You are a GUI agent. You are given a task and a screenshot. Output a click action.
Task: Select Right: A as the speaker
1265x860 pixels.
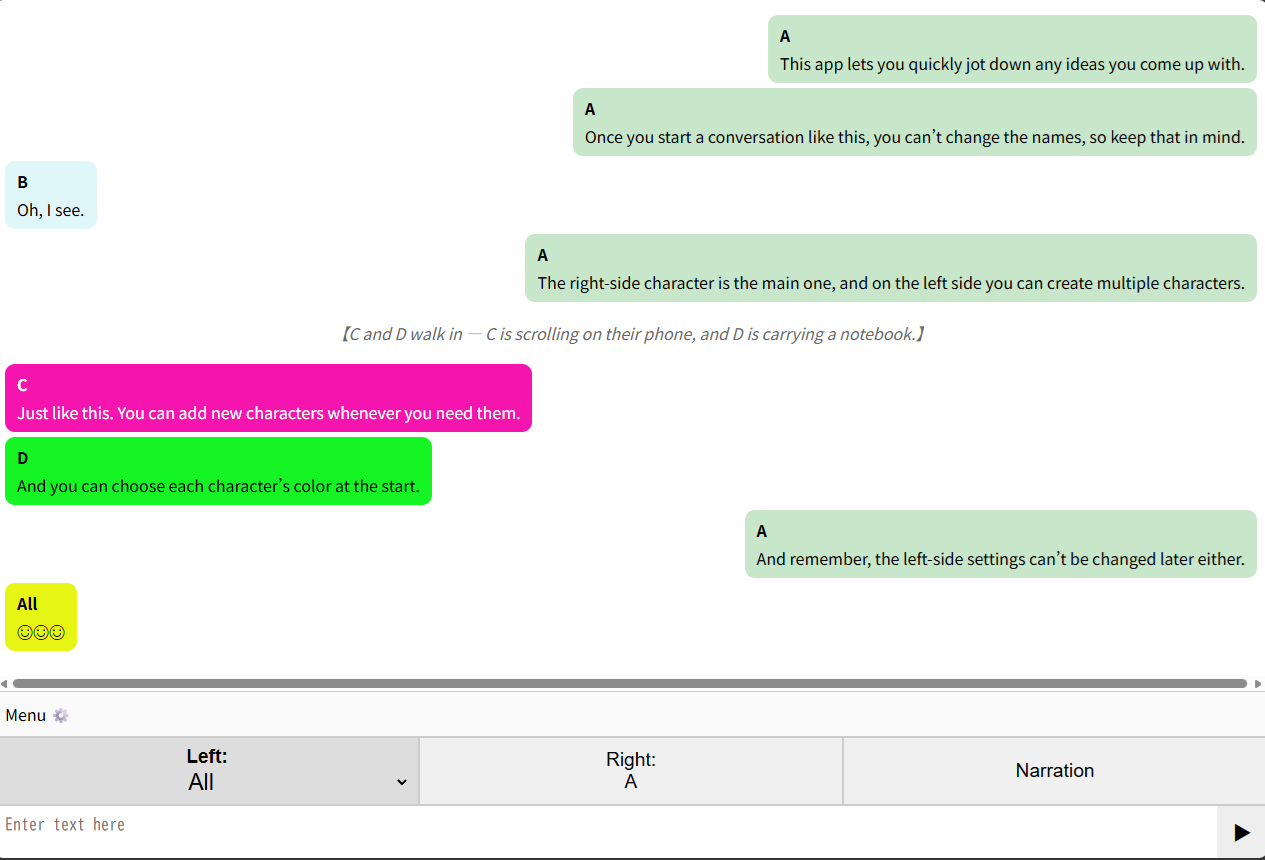[x=631, y=771]
